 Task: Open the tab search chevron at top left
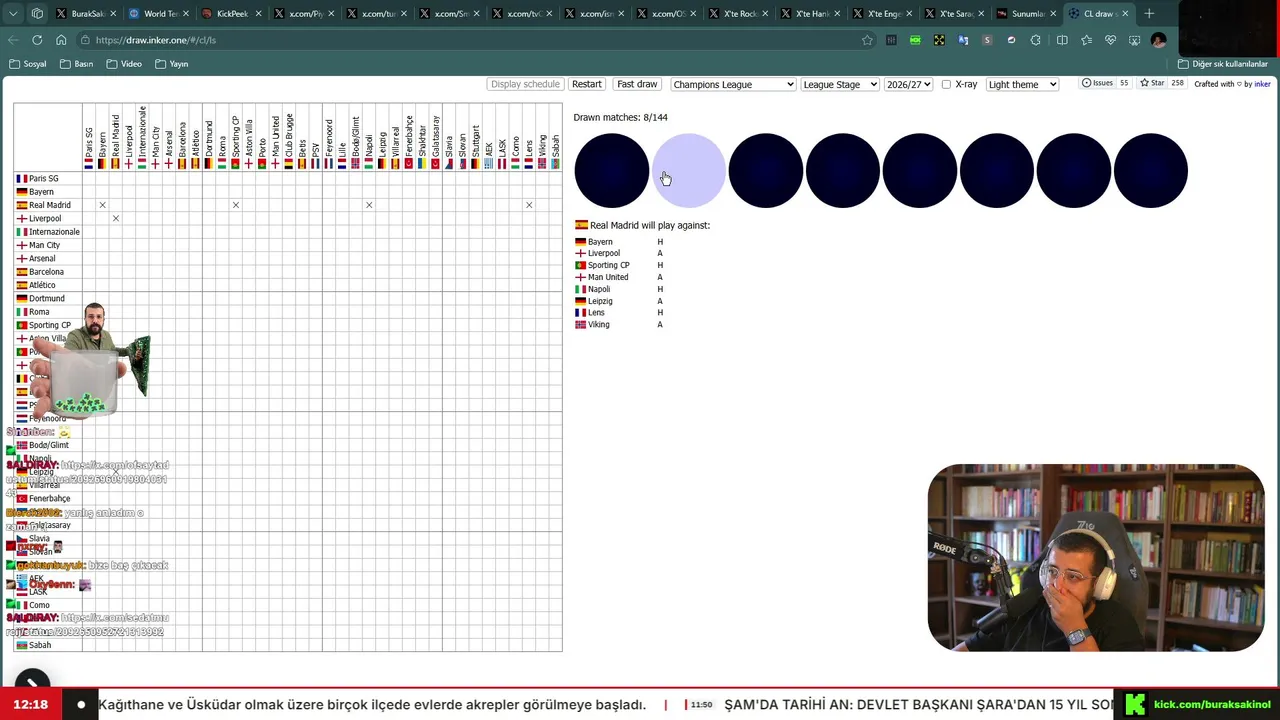pyautogui.click(x=13, y=14)
